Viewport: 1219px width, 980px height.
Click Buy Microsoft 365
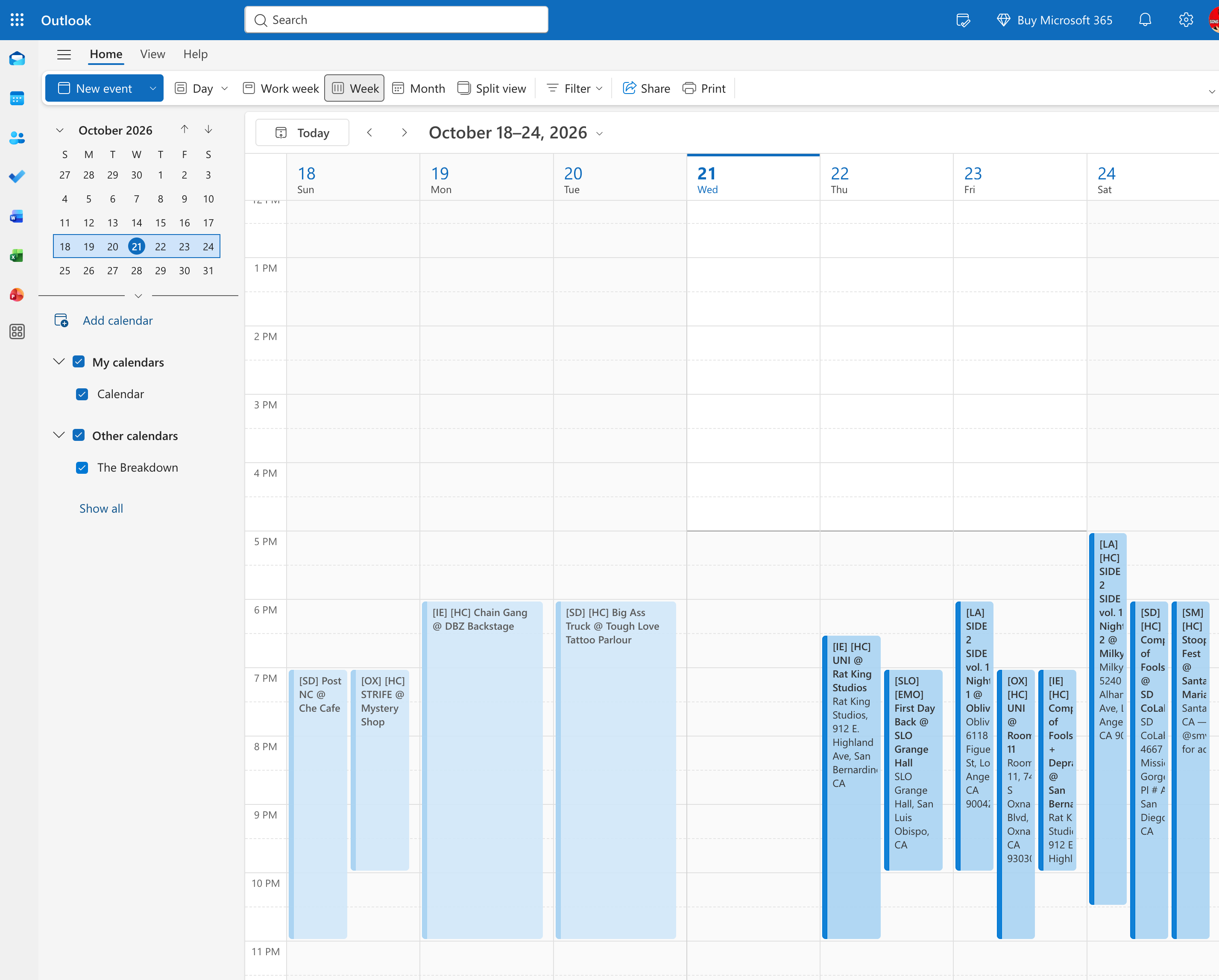pos(1055,21)
